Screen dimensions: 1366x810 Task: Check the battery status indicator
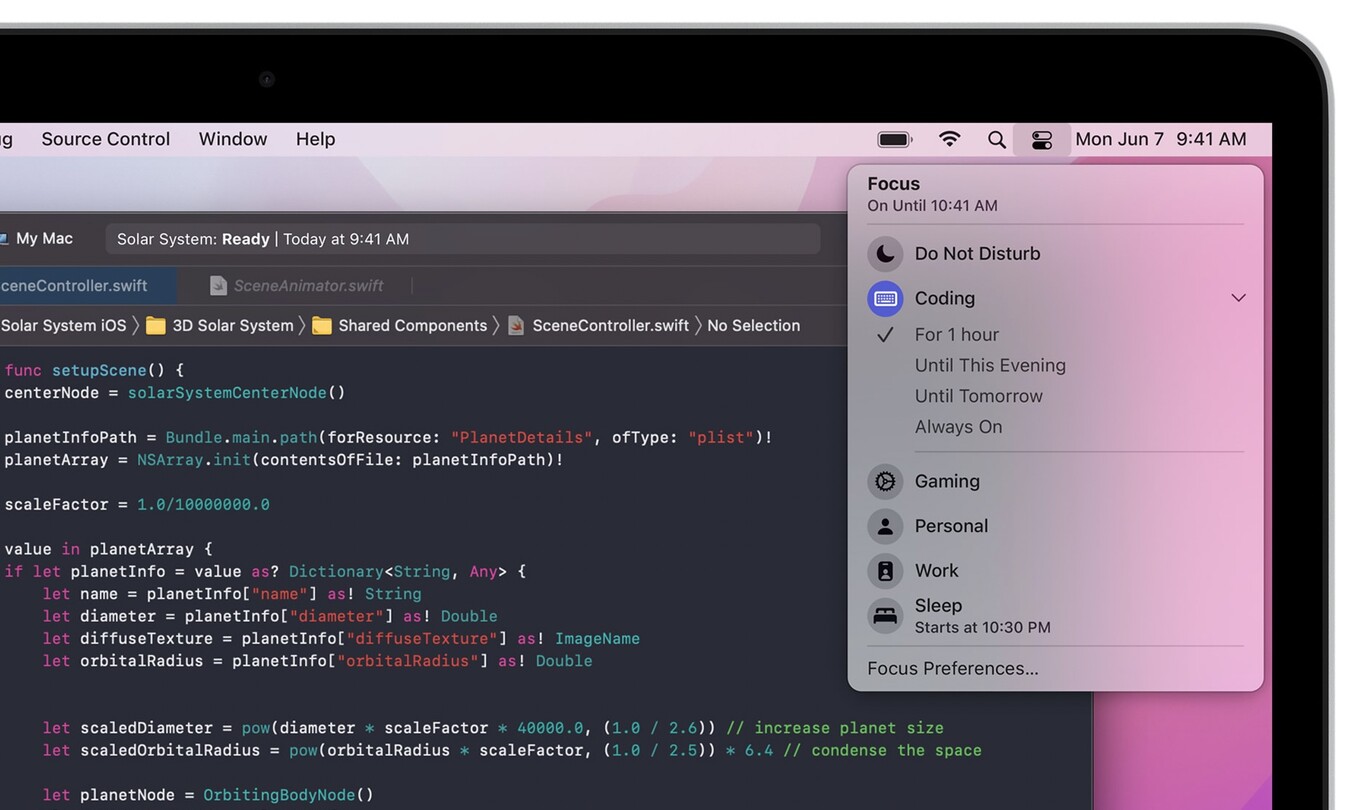click(x=893, y=139)
